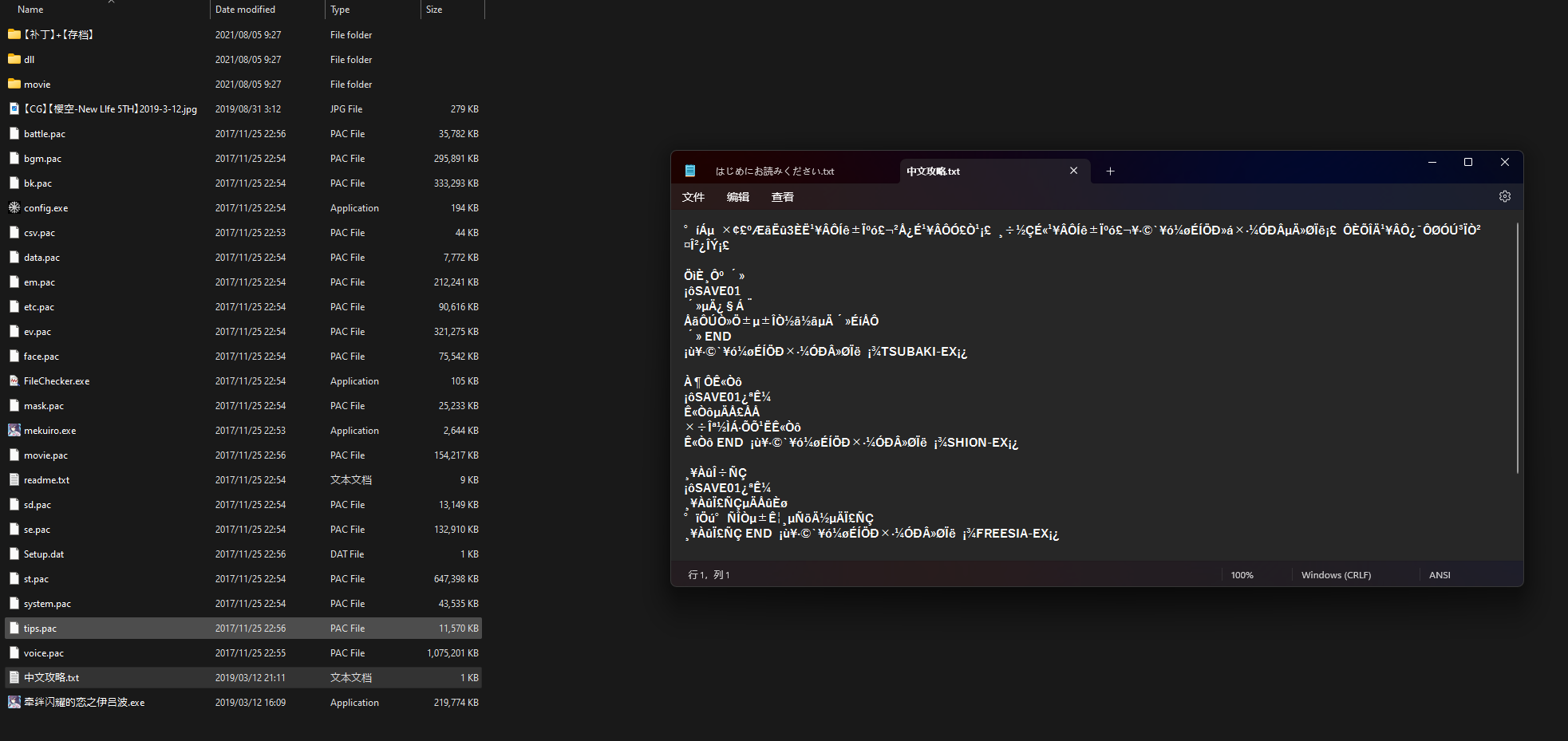Open the 查看 menu
This screenshot has height=741, width=1568.
tap(782, 197)
